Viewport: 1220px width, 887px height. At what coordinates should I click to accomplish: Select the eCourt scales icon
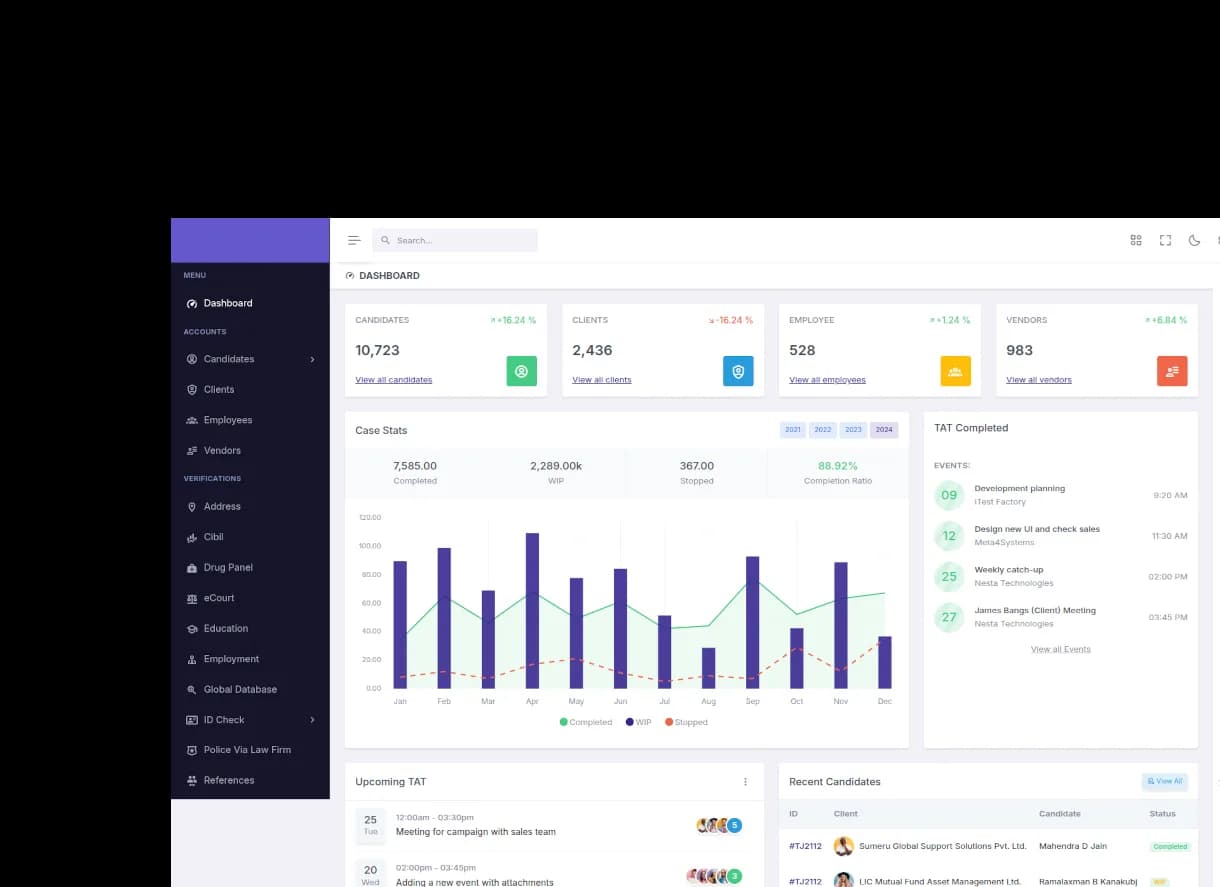pyautogui.click(x=192, y=598)
